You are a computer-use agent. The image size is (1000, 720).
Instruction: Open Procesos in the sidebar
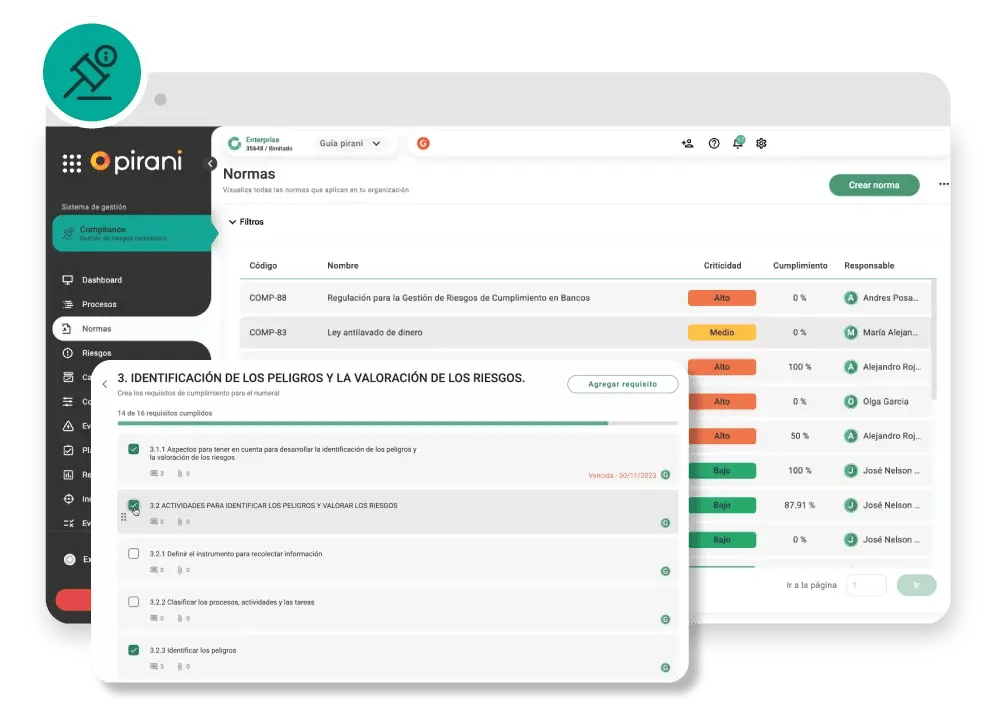tap(99, 304)
